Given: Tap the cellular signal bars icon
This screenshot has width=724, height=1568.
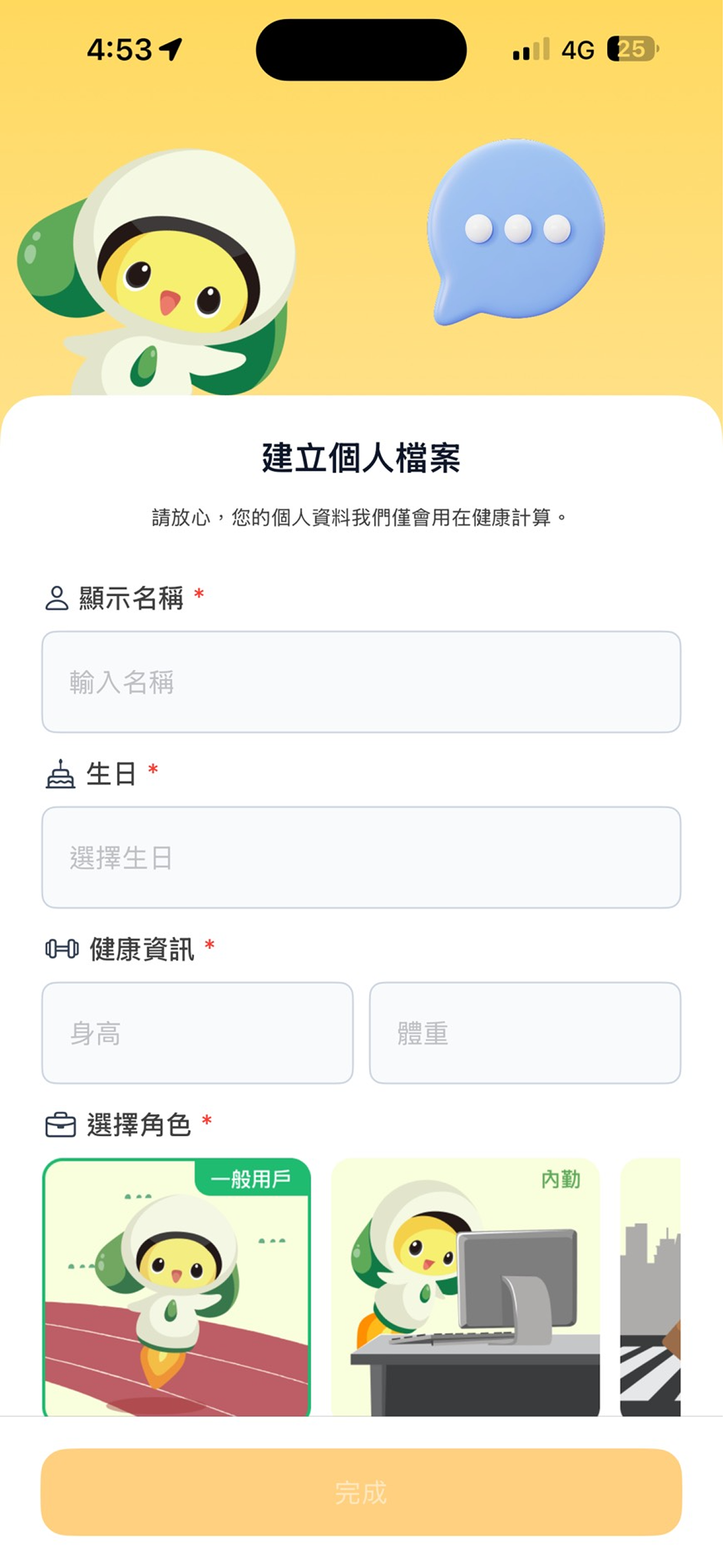Looking at the screenshot, I should [532, 50].
